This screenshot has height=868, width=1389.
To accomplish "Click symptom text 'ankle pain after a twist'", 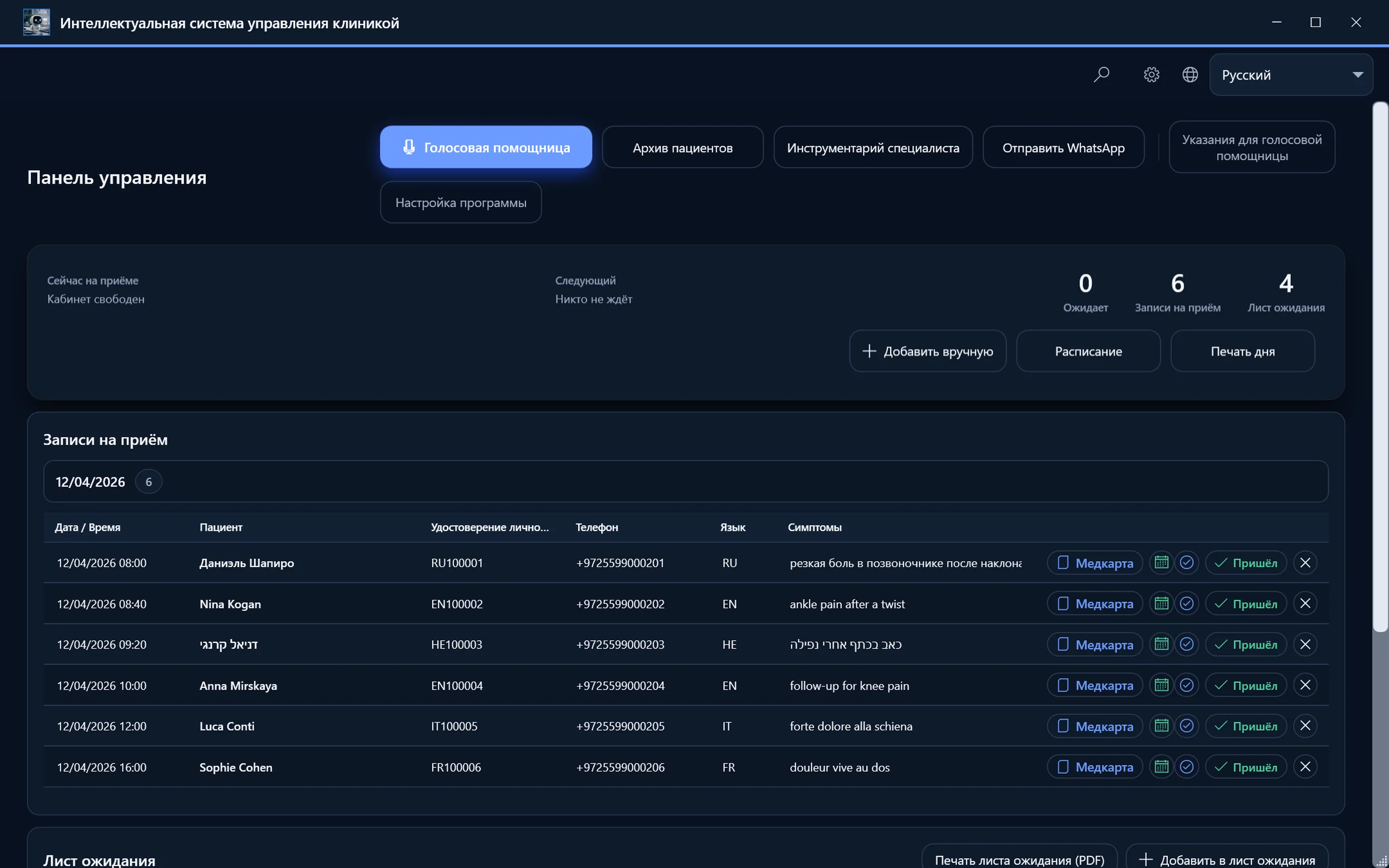I will [847, 604].
